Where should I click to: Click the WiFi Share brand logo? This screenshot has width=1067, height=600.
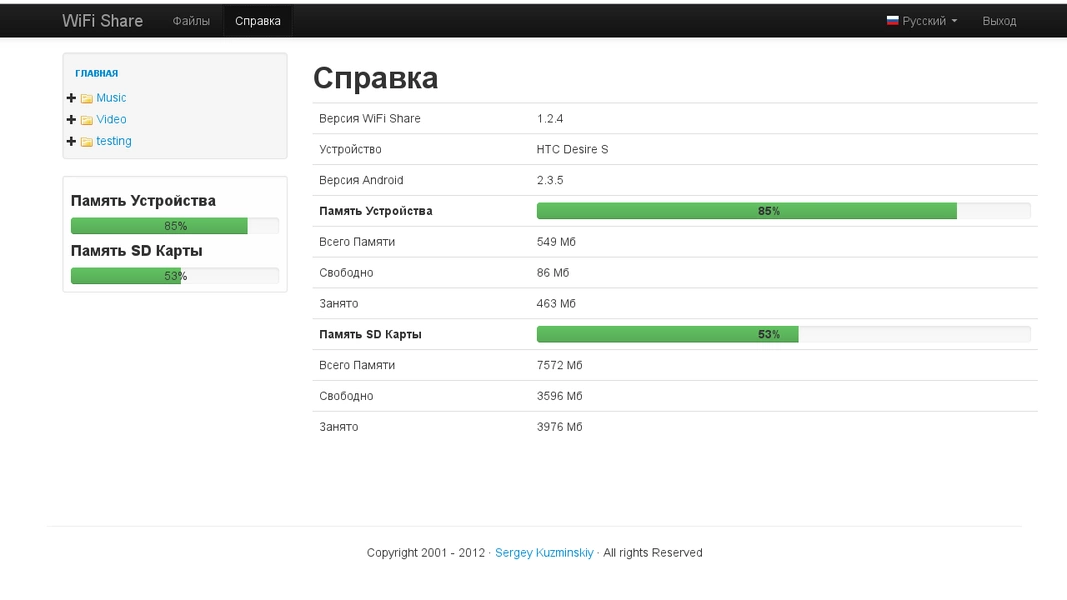[102, 21]
